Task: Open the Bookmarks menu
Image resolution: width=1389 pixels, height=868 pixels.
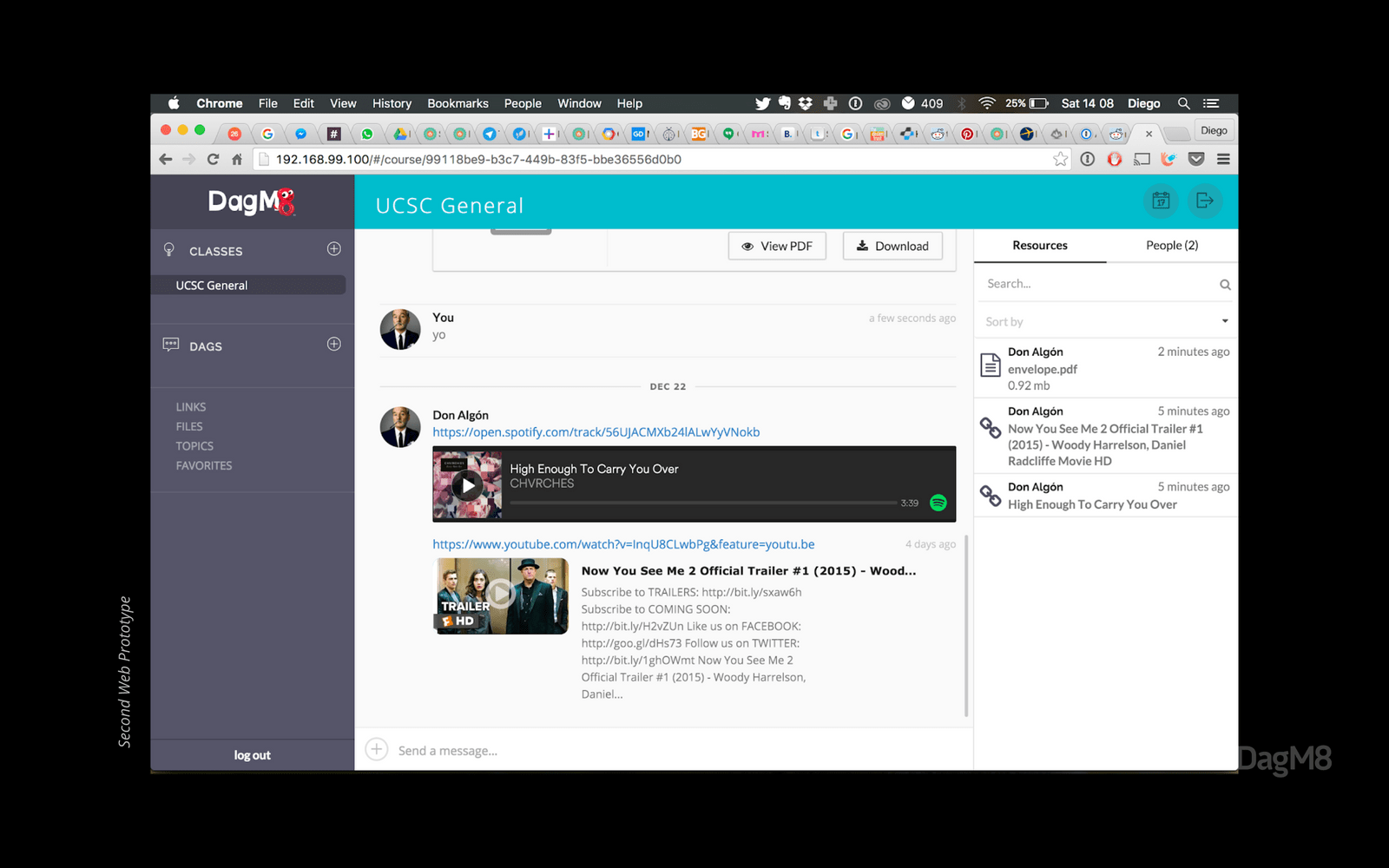Action: click(458, 103)
